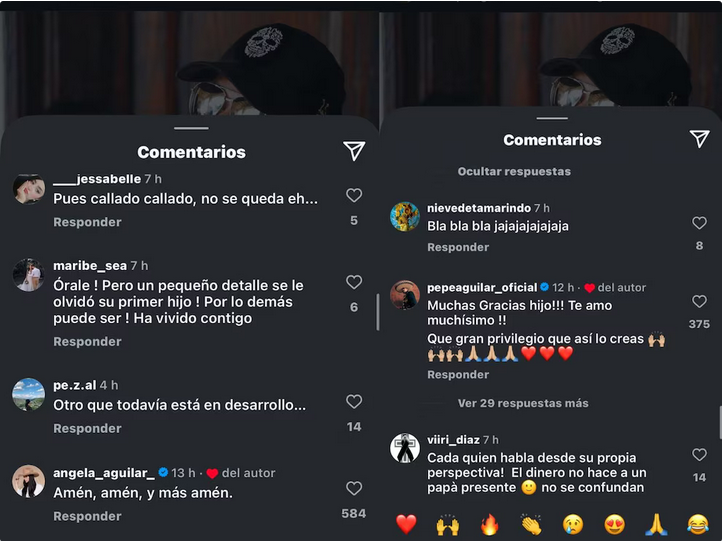Send the fire emoji reaction

pos(489,524)
